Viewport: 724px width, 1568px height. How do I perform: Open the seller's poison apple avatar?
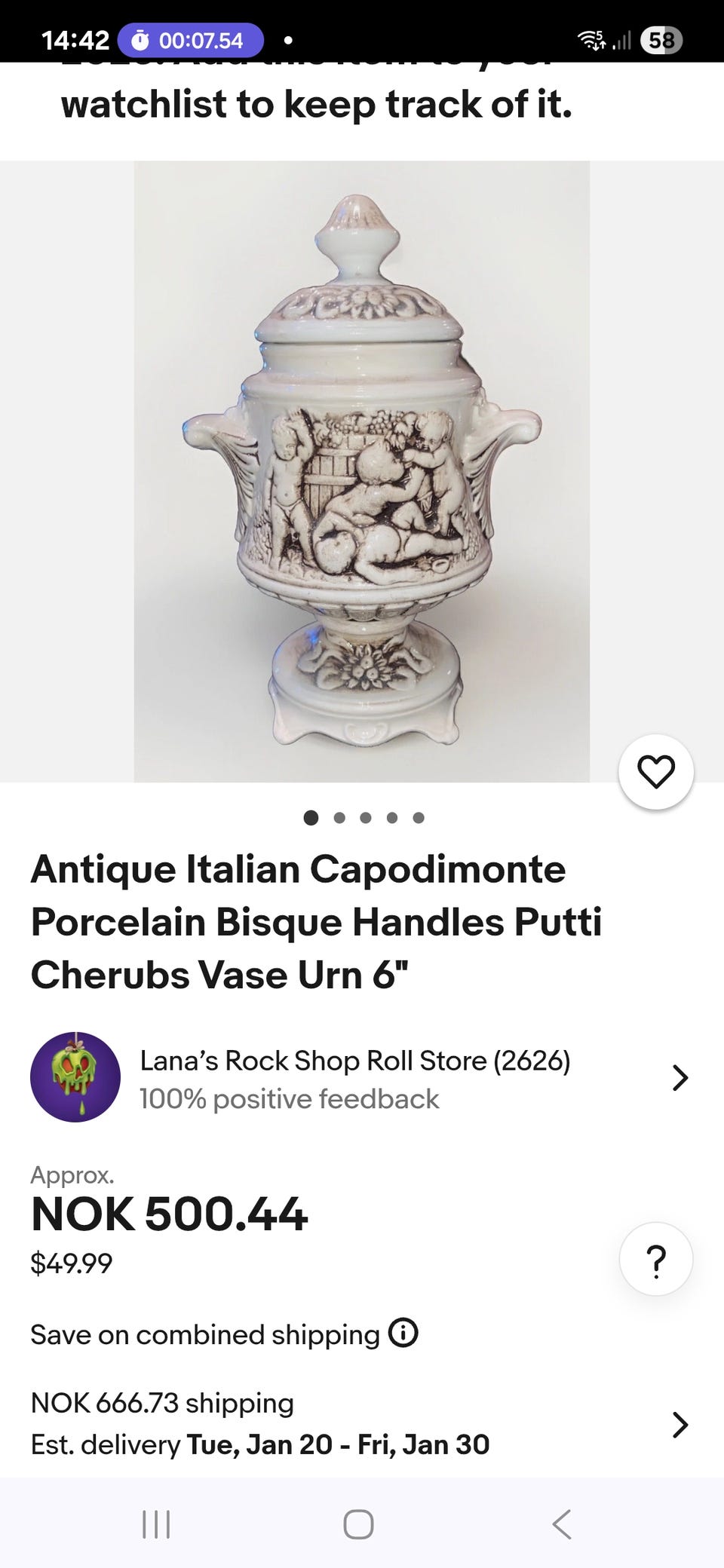point(75,1076)
